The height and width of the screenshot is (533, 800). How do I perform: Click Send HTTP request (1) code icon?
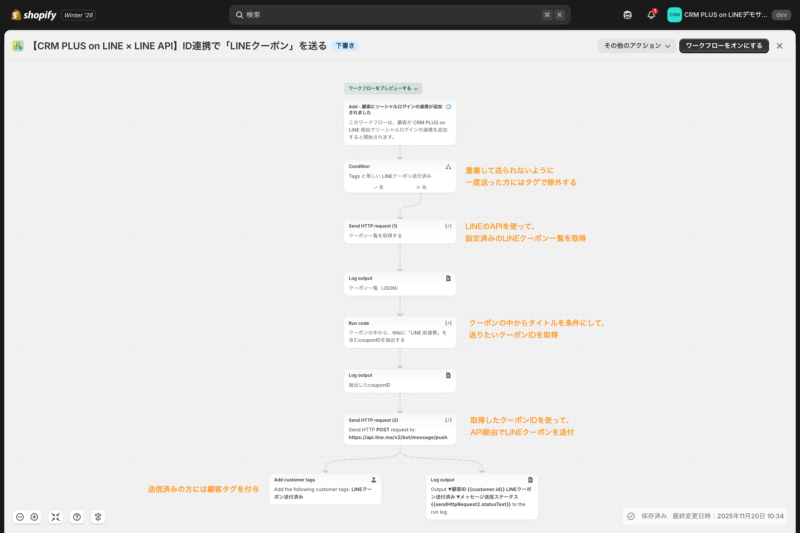pyautogui.click(x=448, y=226)
